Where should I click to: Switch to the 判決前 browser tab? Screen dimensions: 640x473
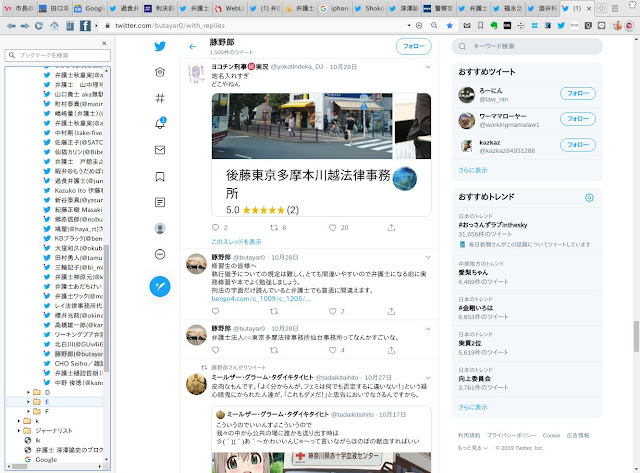tap(160, 8)
